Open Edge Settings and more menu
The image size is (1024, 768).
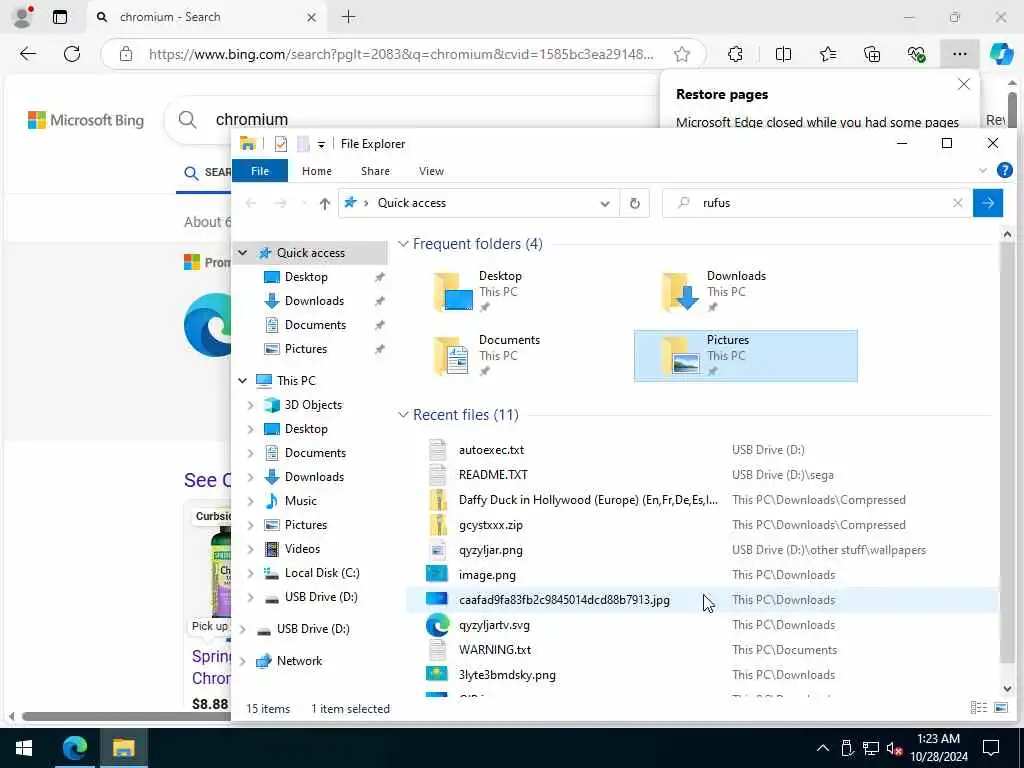[959, 54]
